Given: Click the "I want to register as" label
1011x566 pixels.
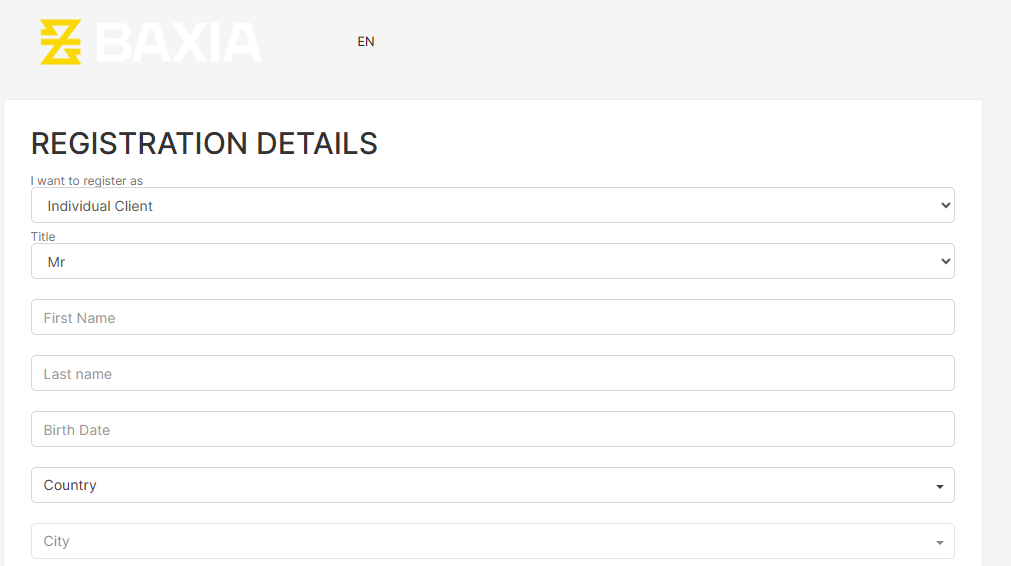Looking at the screenshot, I should point(86,181).
